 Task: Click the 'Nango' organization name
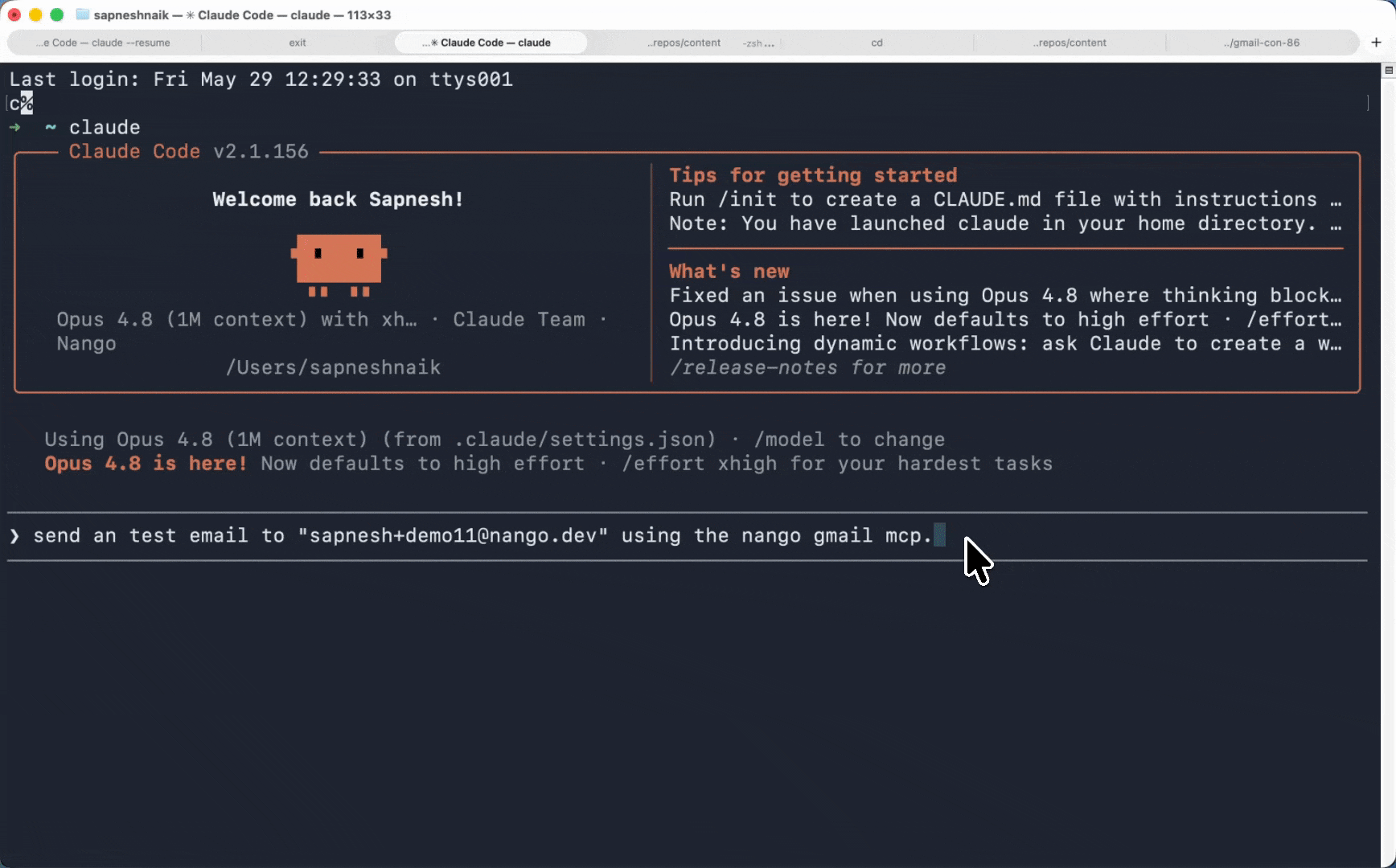click(86, 343)
